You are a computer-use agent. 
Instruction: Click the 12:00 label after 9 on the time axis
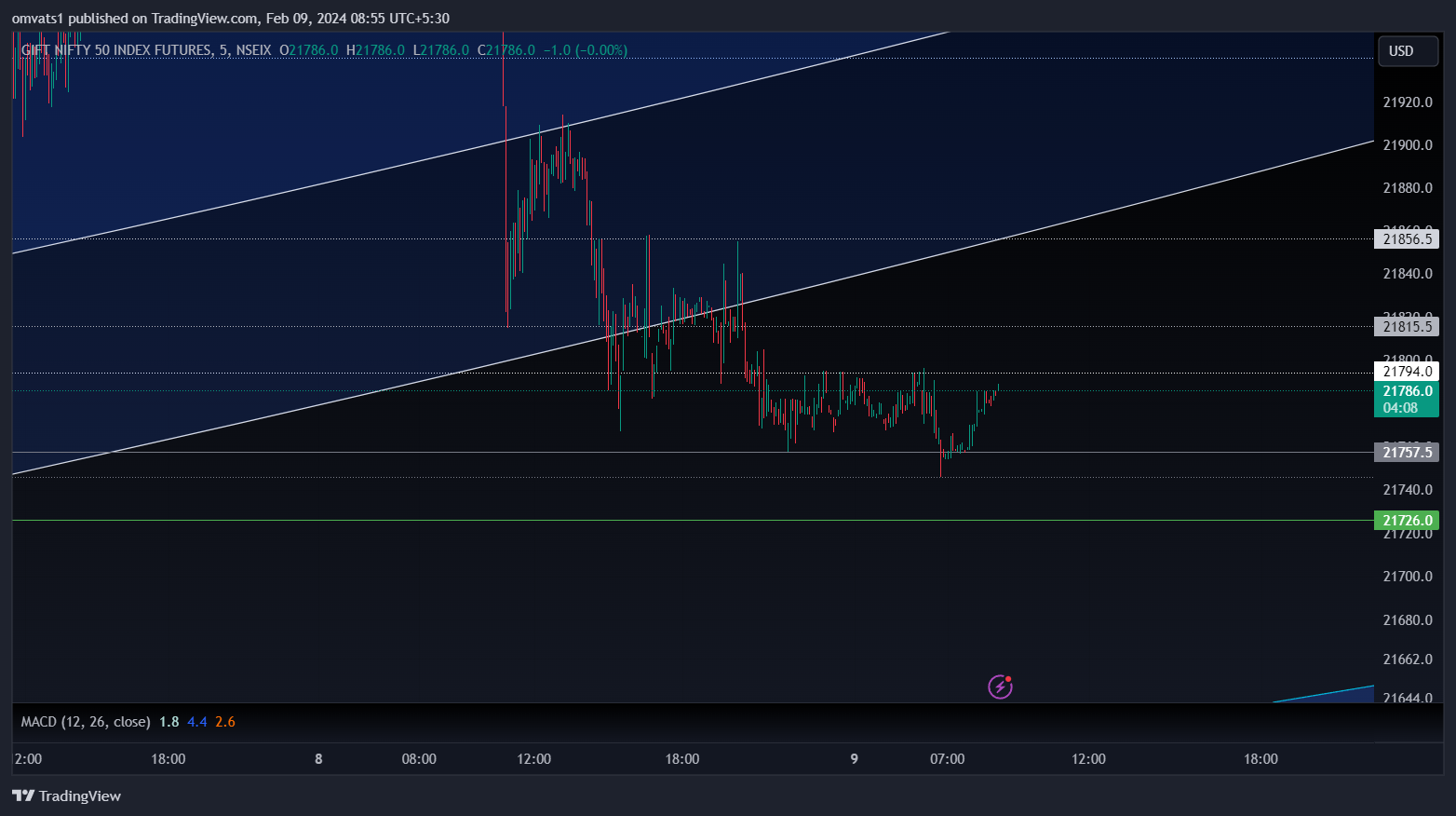[1088, 759]
